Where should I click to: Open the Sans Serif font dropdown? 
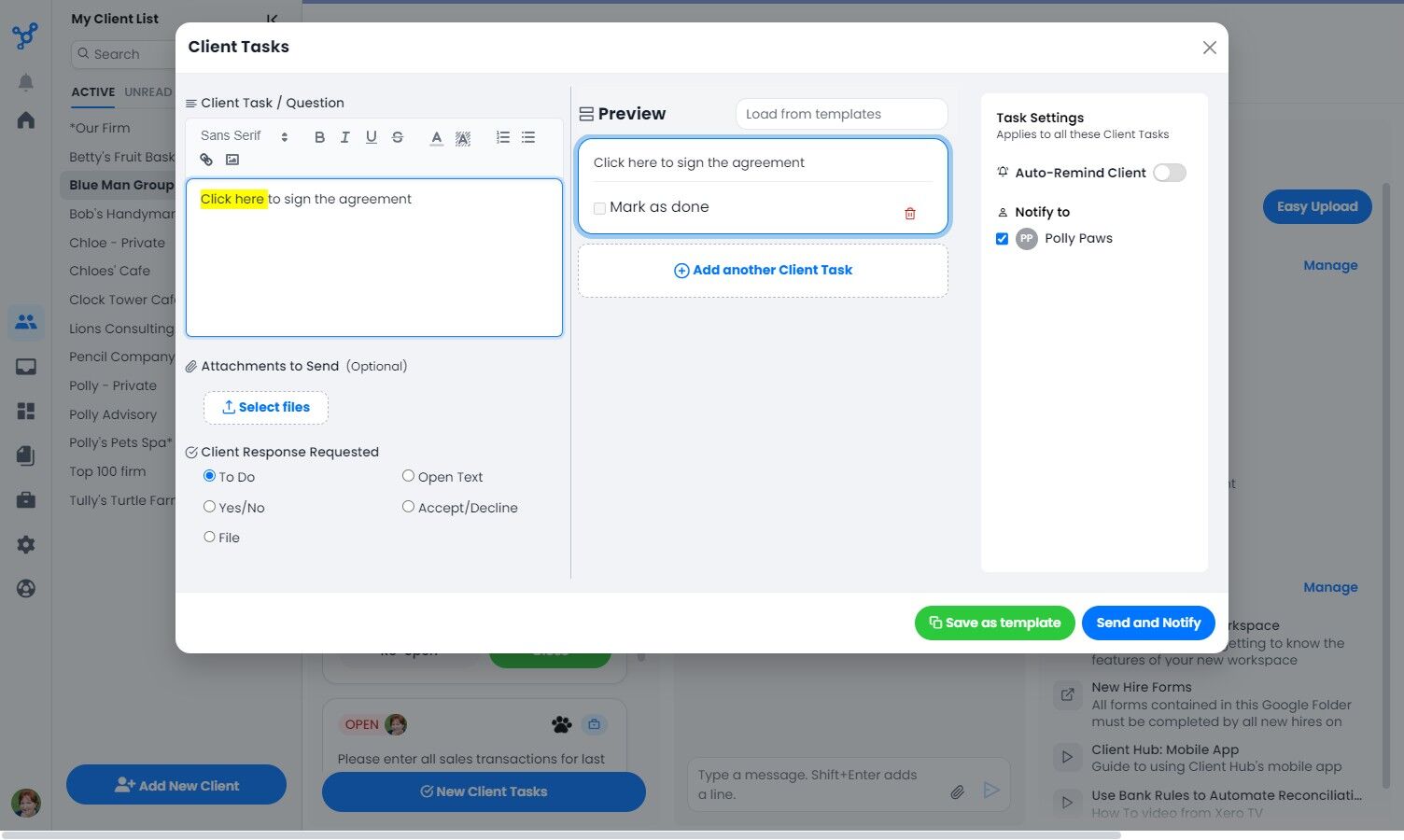245,136
